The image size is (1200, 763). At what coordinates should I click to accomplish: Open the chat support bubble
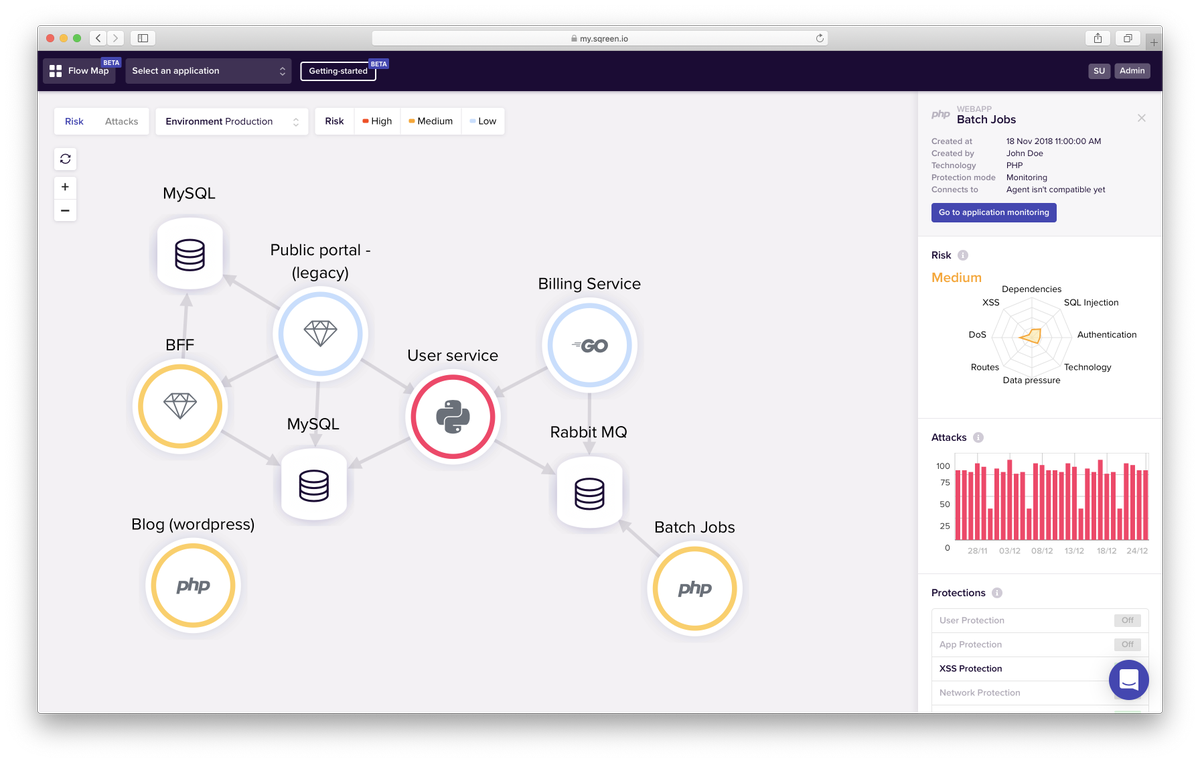1129,680
